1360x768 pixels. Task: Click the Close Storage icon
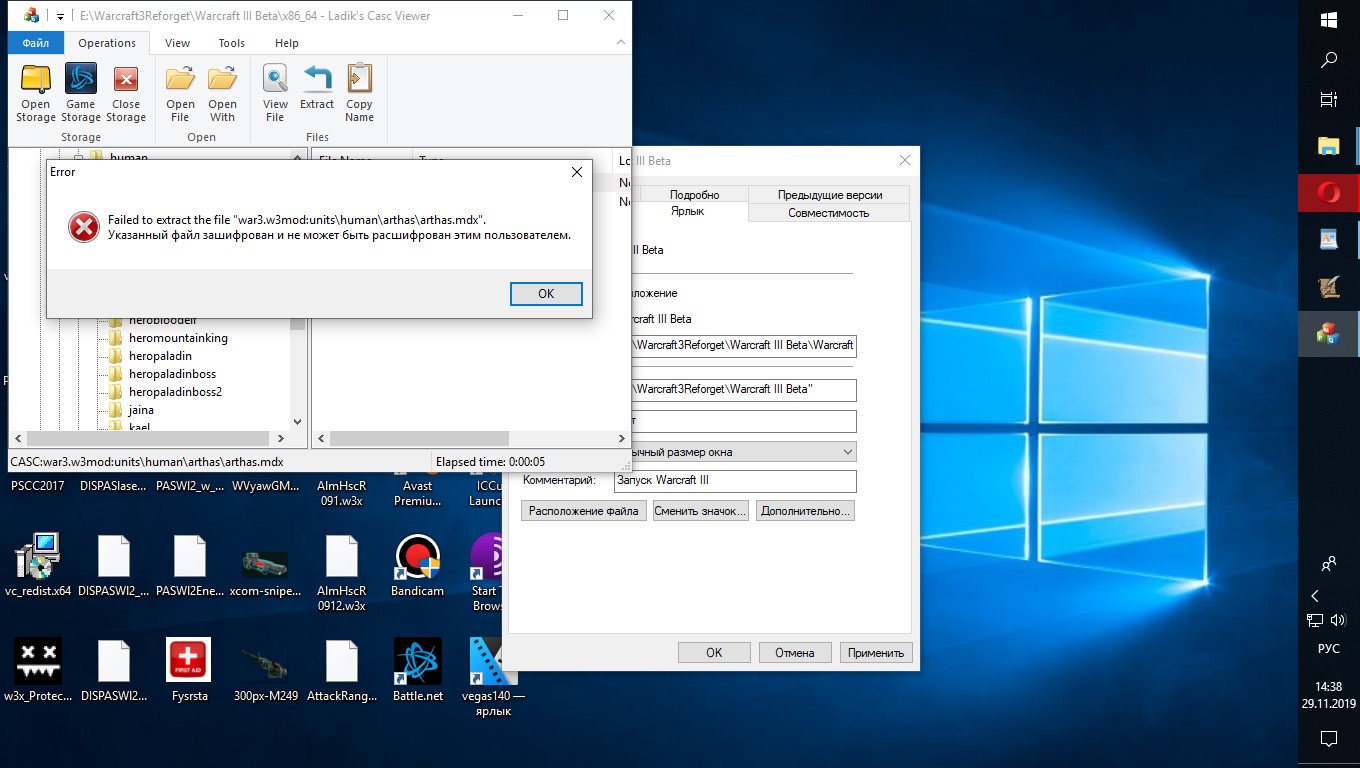pyautogui.click(x=126, y=92)
